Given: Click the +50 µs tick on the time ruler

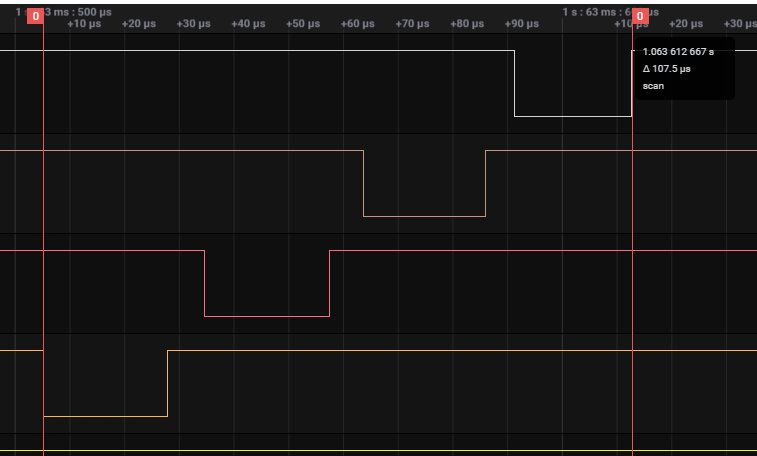Looking at the screenshot, I should pyautogui.click(x=302, y=23).
